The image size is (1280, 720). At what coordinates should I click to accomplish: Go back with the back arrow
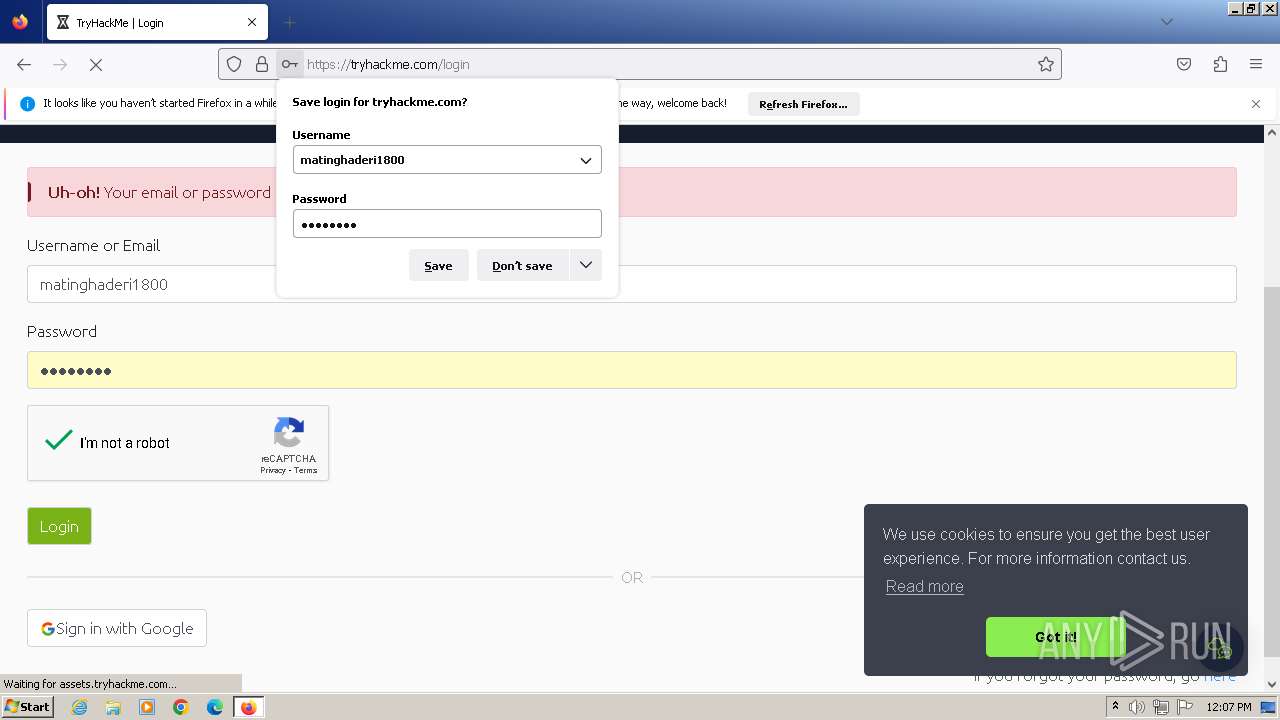24,64
